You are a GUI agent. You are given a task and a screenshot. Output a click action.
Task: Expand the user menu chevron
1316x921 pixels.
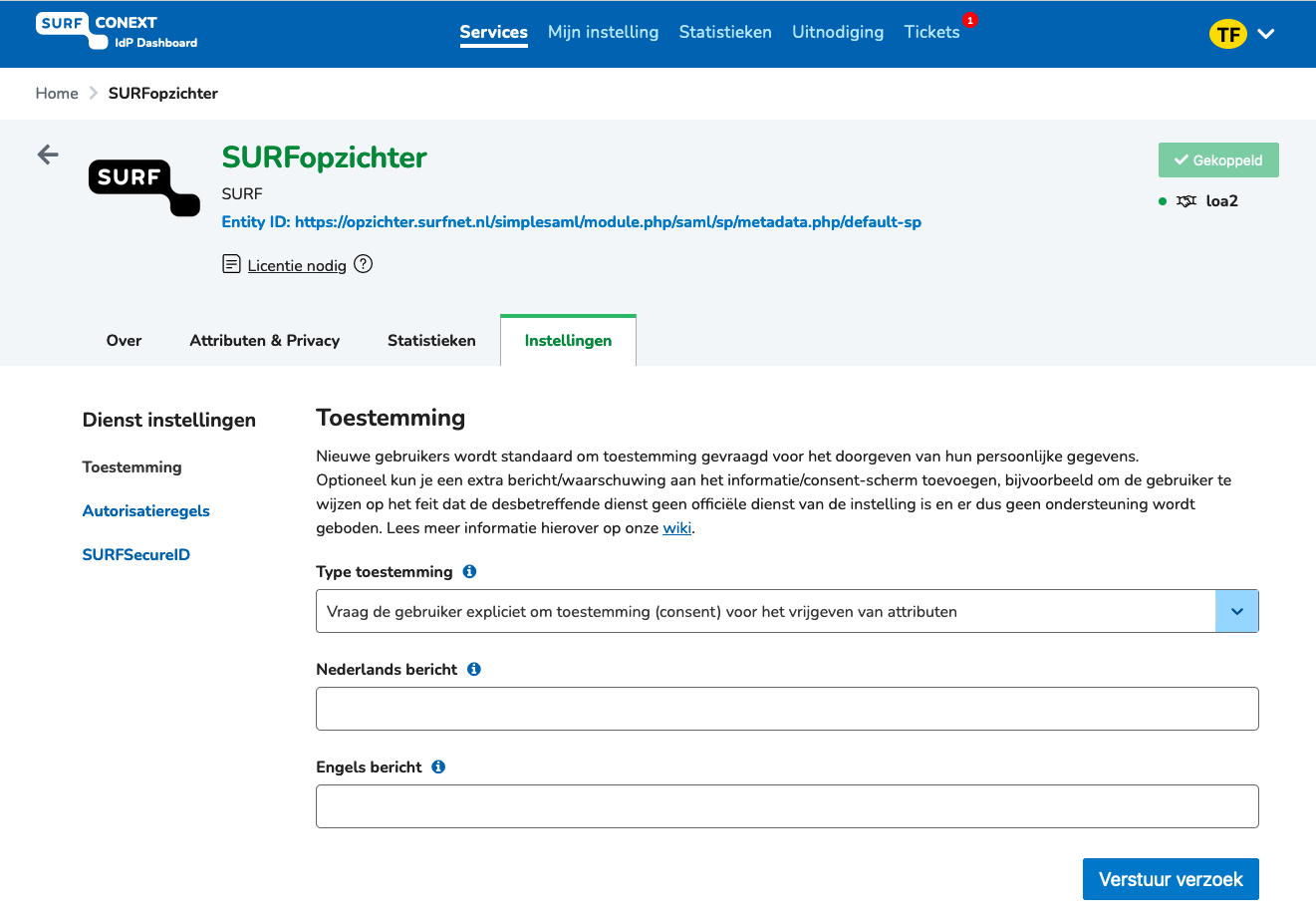tap(1266, 34)
